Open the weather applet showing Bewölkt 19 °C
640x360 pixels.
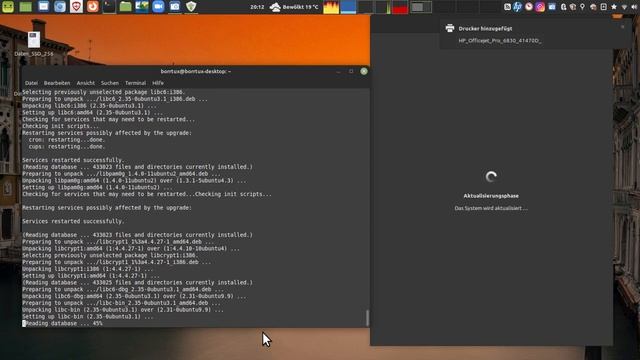point(294,7)
